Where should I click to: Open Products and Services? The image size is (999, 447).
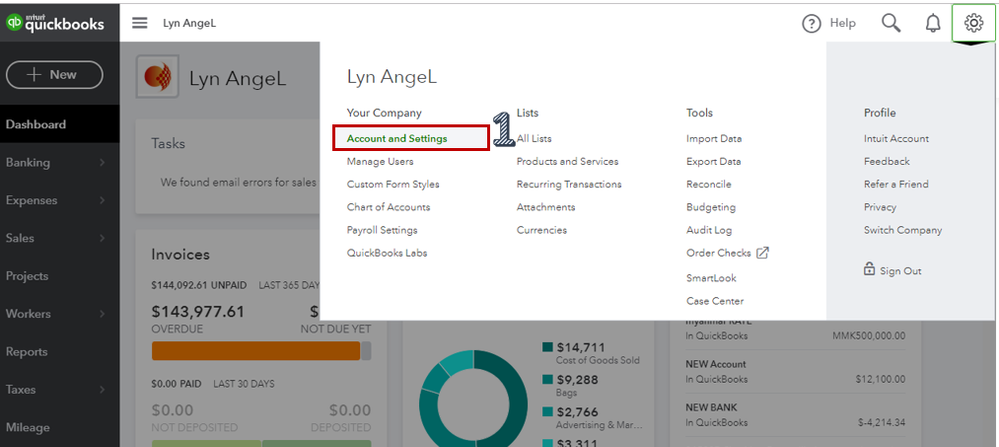coord(568,161)
